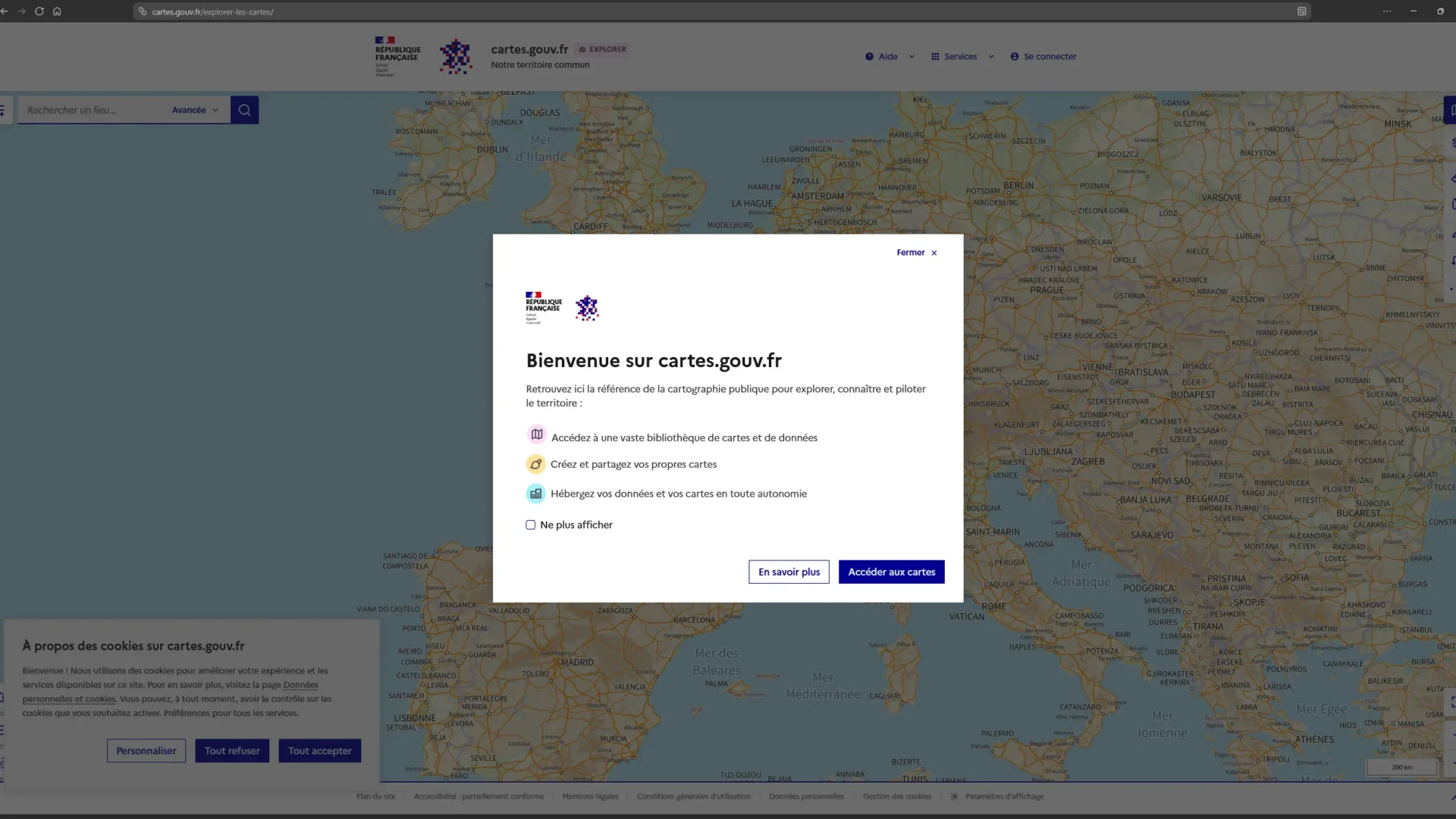Tick the Ne plus afficher checkbox

(x=531, y=525)
